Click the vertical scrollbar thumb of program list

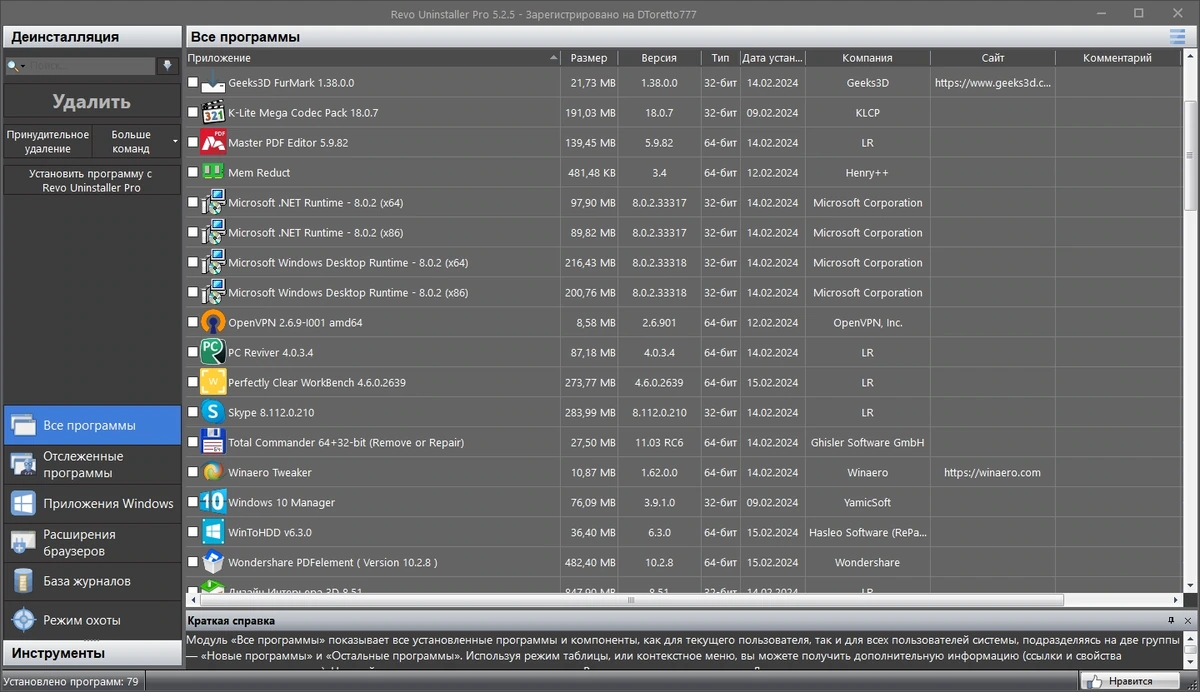tap(1191, 155)
